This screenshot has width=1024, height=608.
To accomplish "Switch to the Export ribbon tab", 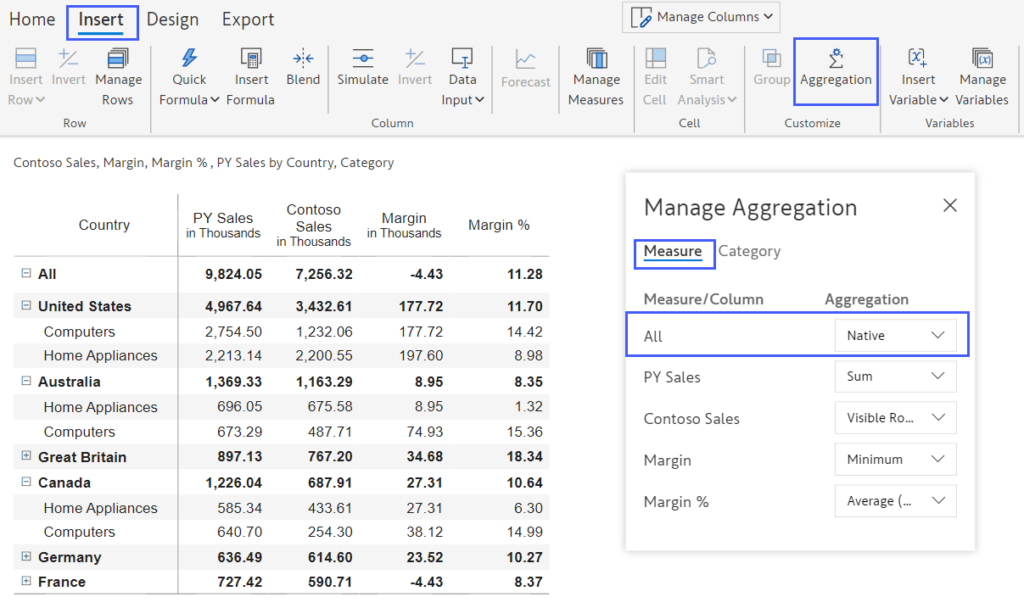I will click(x=247, y=19).
